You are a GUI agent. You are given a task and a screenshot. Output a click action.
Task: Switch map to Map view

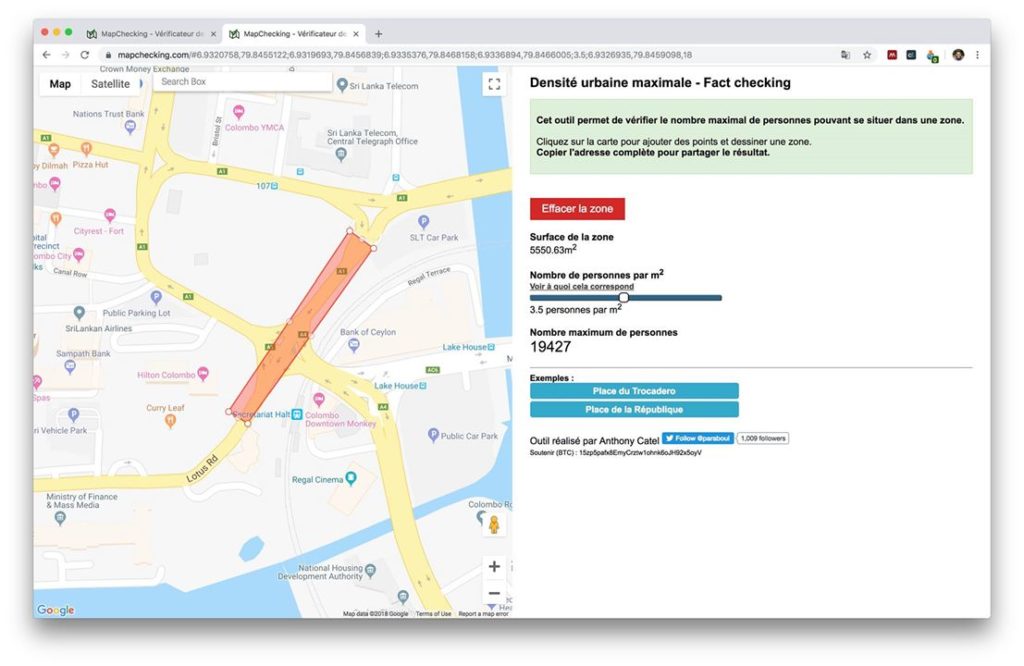pyautogui.click(x=60, y=84)
